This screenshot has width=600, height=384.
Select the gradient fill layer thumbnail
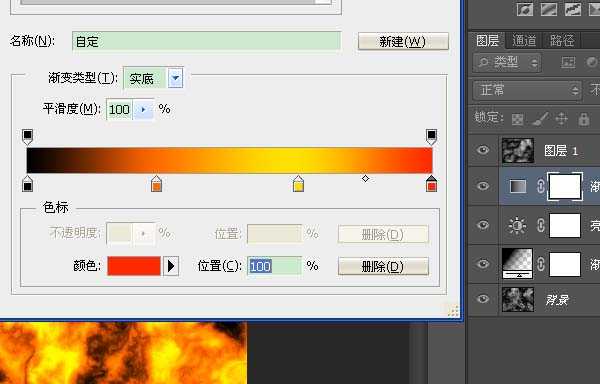coord(517,264)
